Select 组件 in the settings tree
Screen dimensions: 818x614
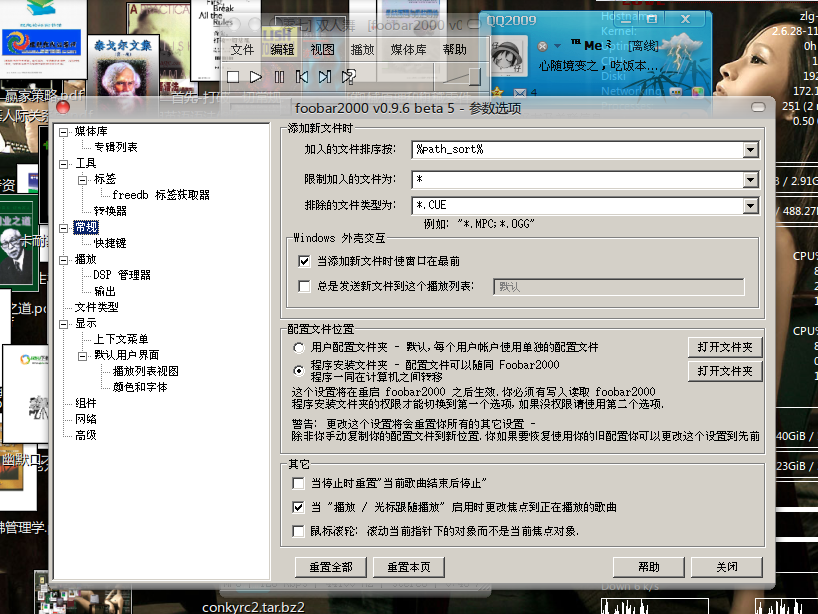(86, 403)
